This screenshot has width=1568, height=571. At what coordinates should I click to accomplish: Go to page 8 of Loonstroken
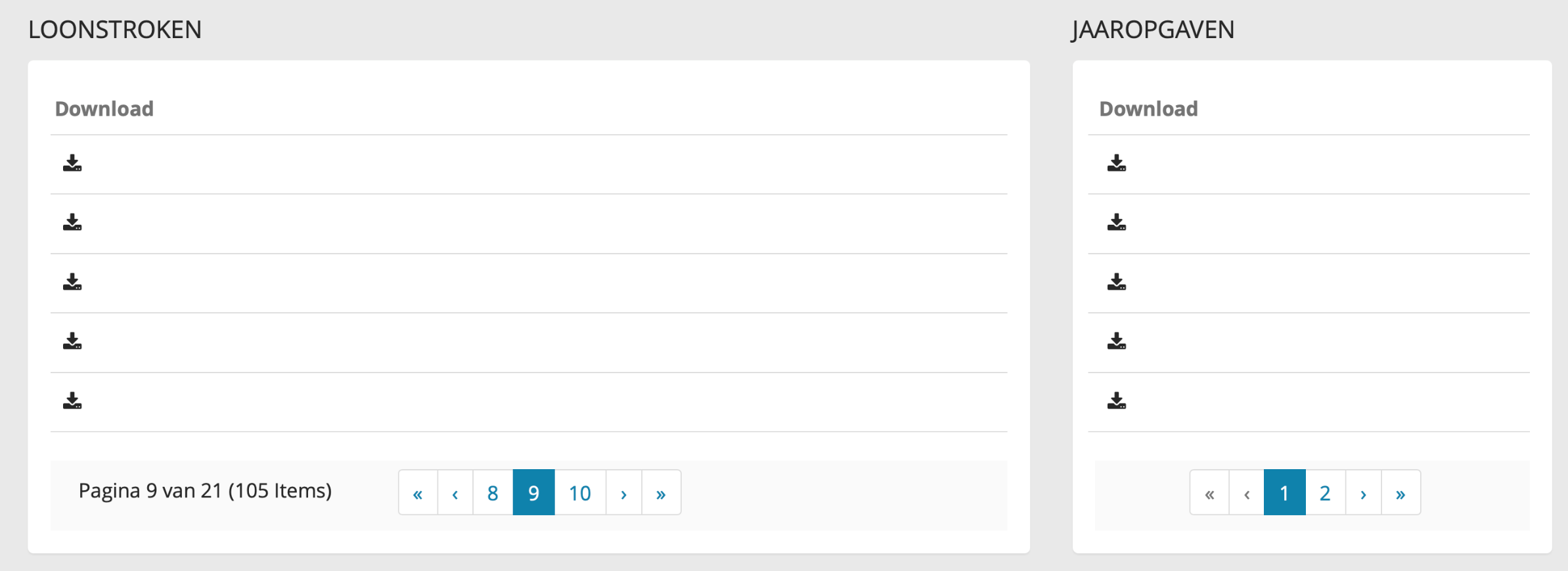[493, 493]
